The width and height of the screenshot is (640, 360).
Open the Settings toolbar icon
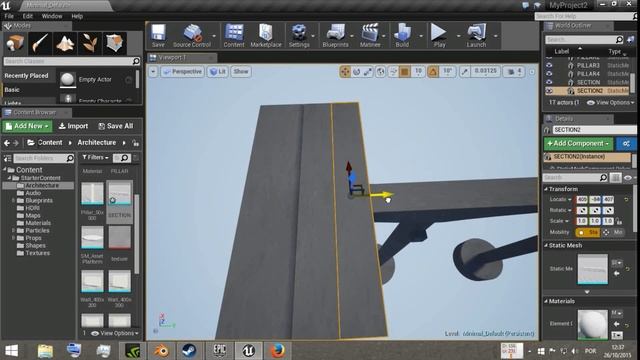tap(299, 36)
